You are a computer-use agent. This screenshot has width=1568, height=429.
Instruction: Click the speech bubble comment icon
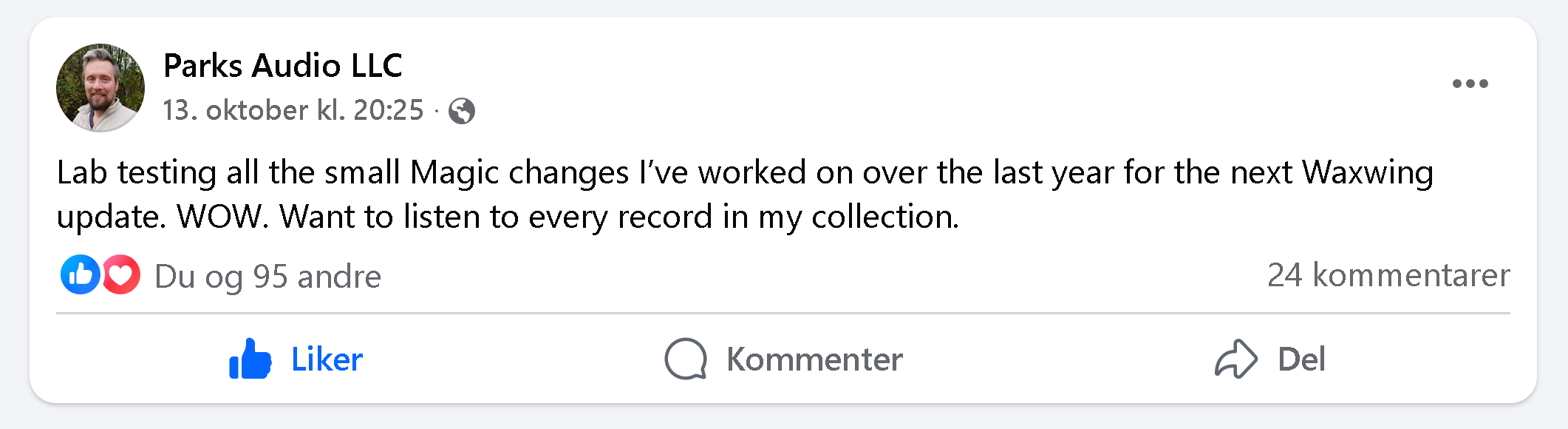686,359
